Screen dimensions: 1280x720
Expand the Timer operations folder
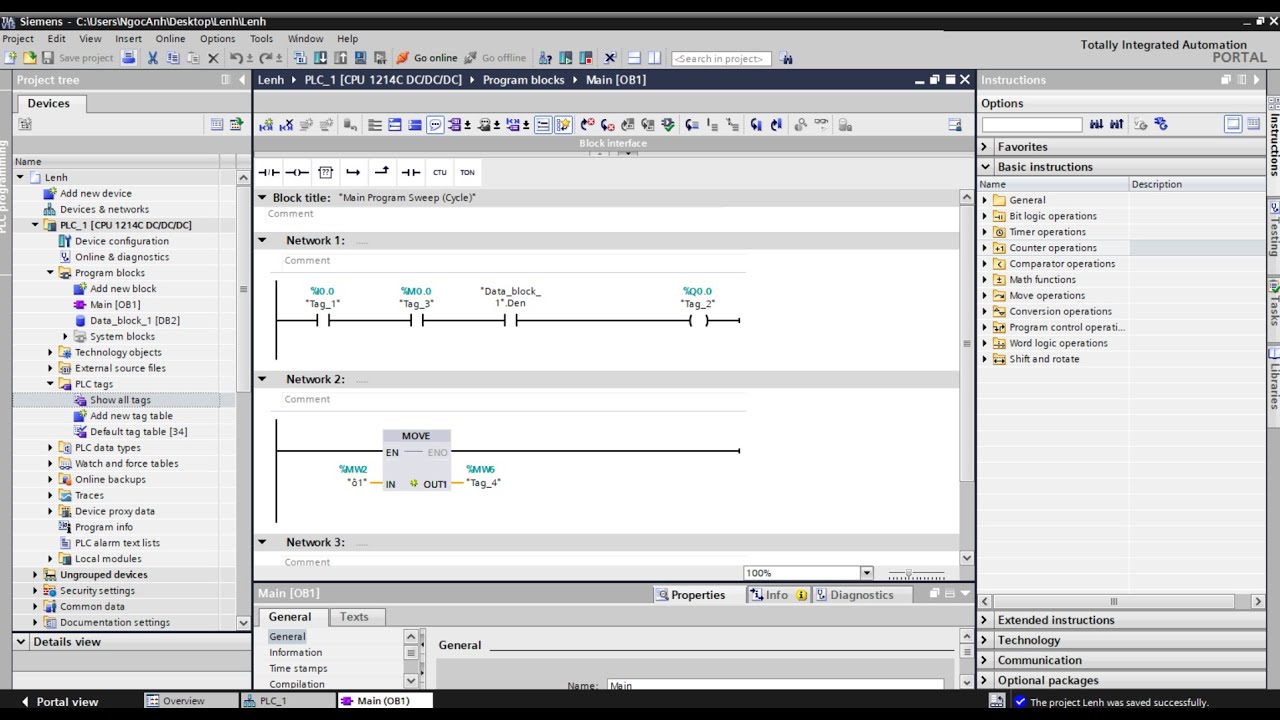[985, 232]
